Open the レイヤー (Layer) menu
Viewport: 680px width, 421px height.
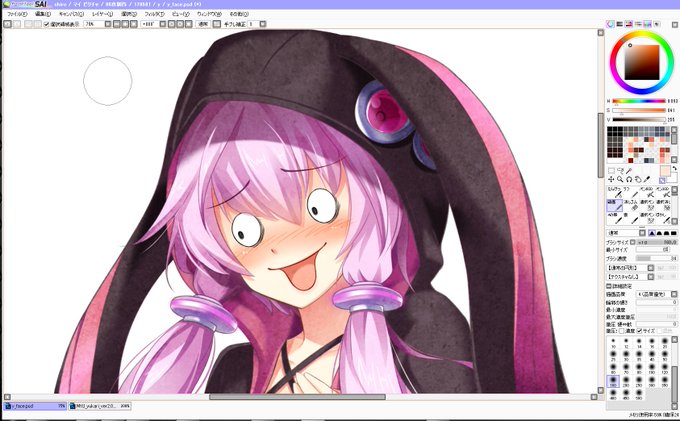(102, 14)
